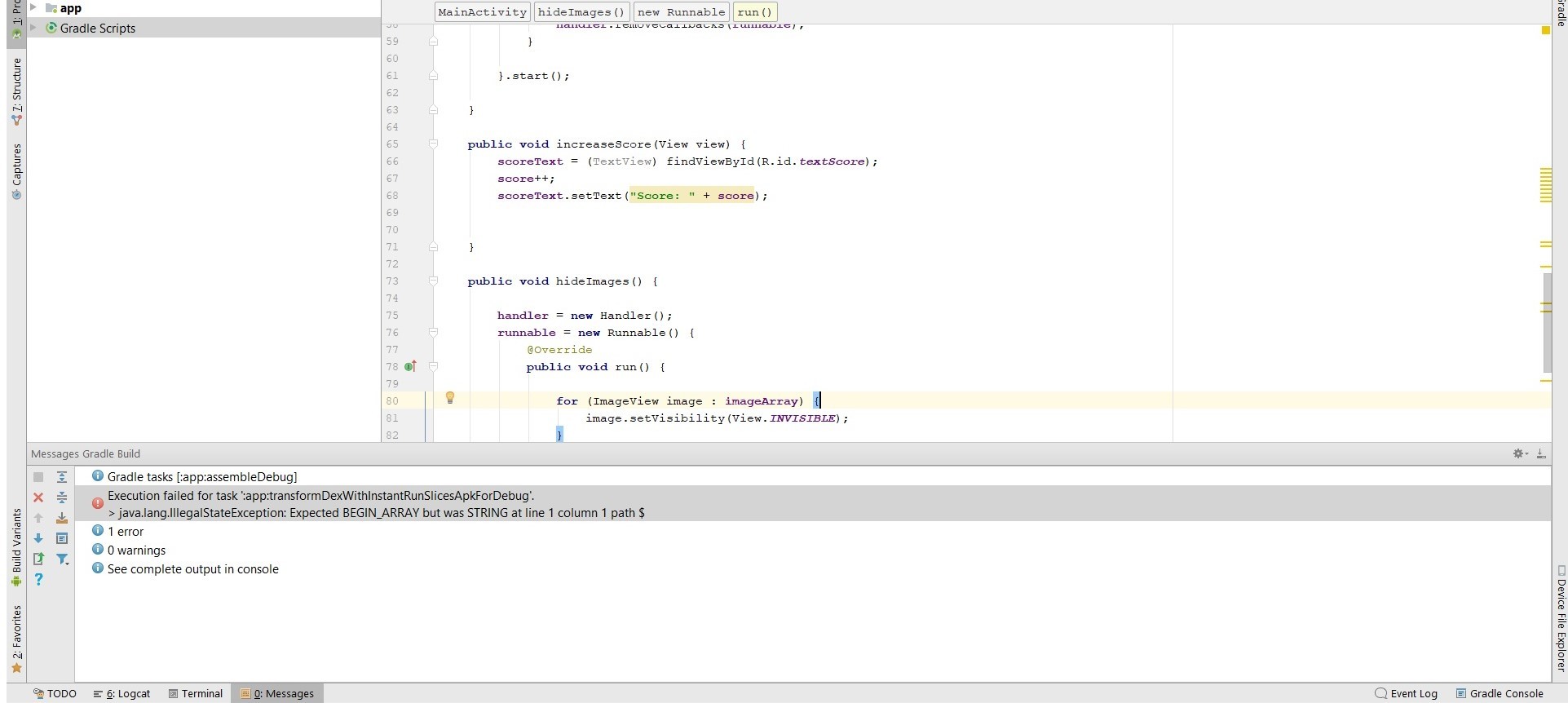Click the @Override annotation on line 77
This screenshot has width=1568, height=703.
559,350
